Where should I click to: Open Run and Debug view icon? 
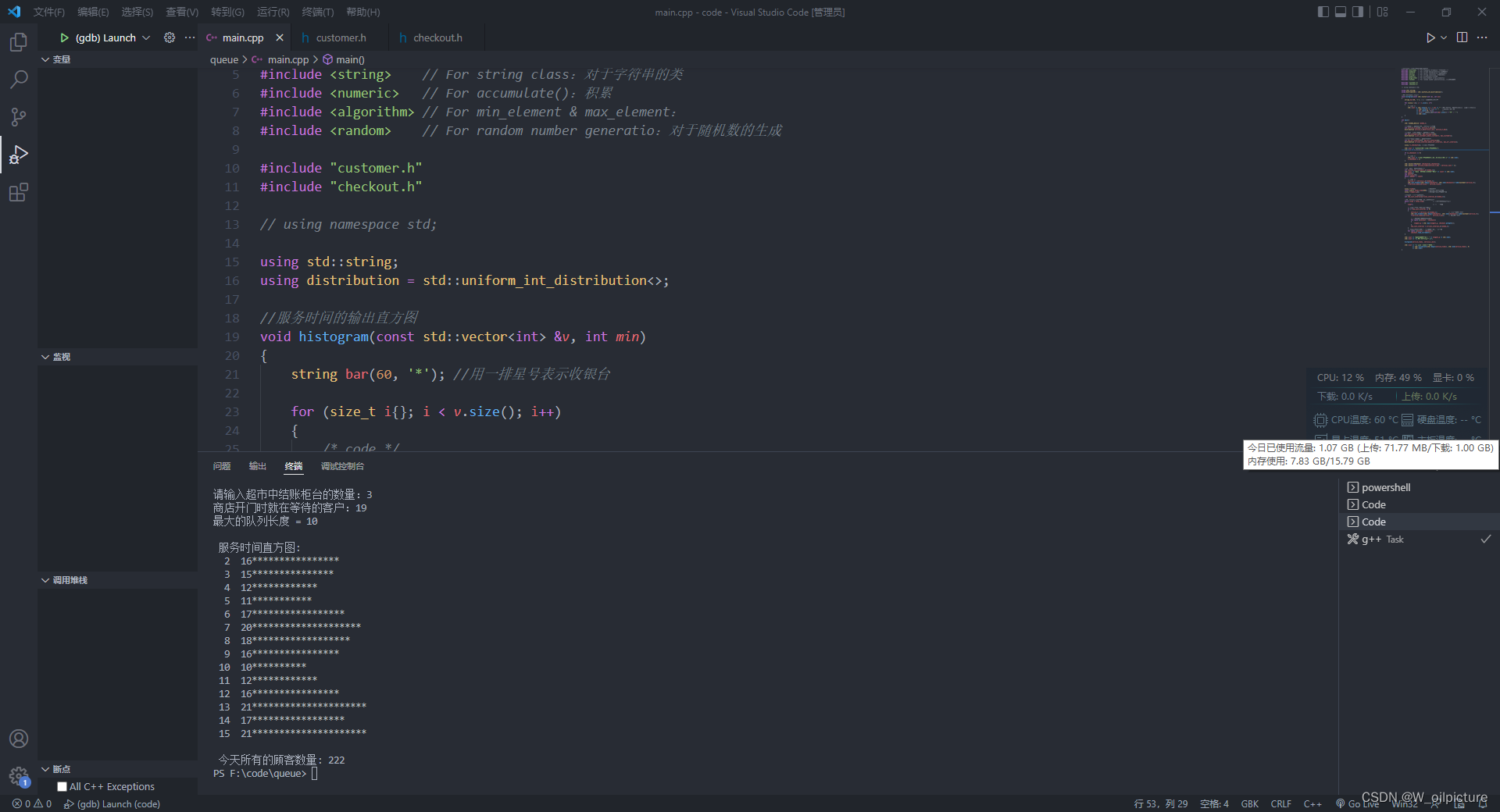point(19,155)
